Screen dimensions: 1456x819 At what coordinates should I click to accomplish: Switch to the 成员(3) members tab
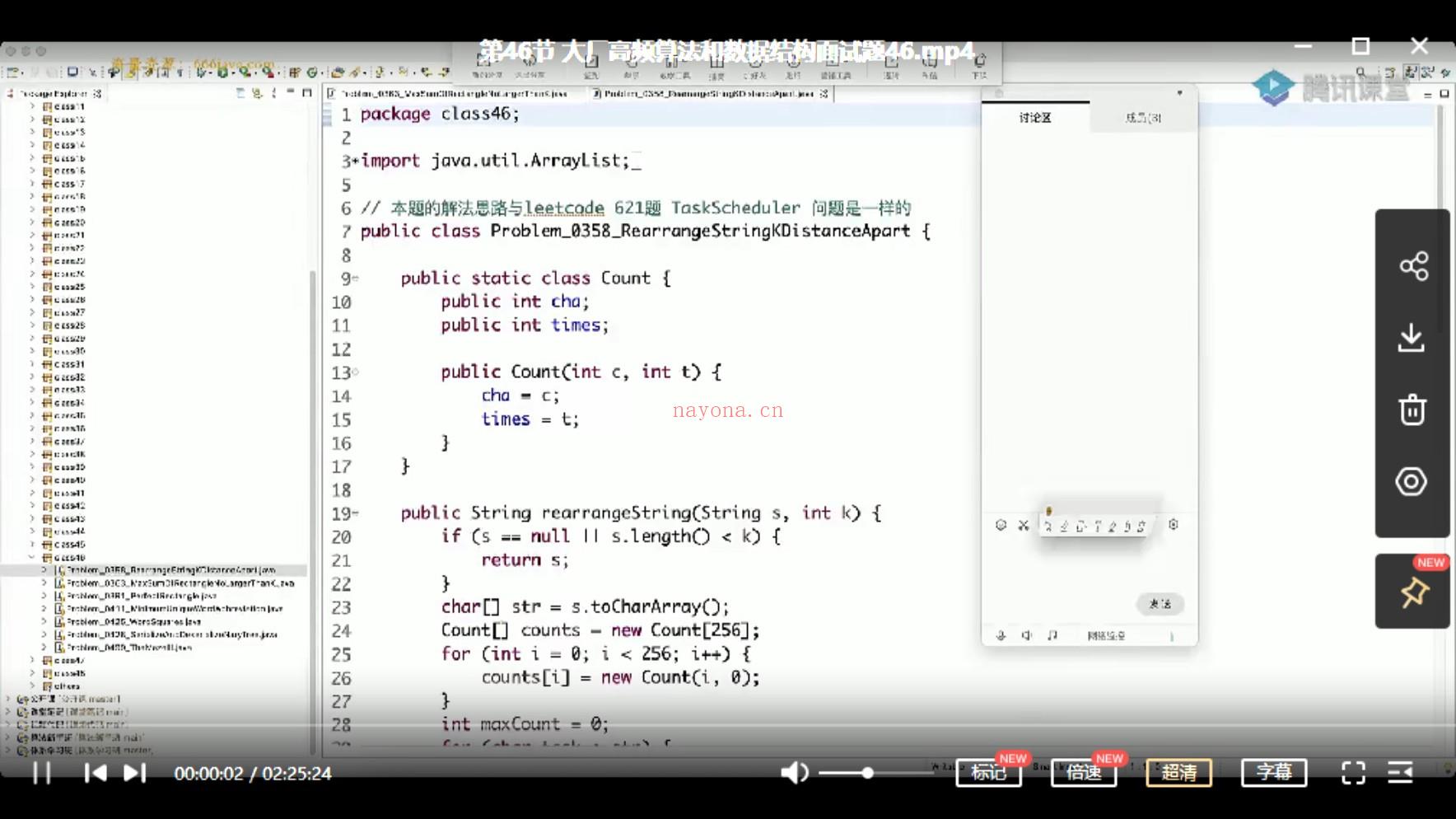[1143, 118]
